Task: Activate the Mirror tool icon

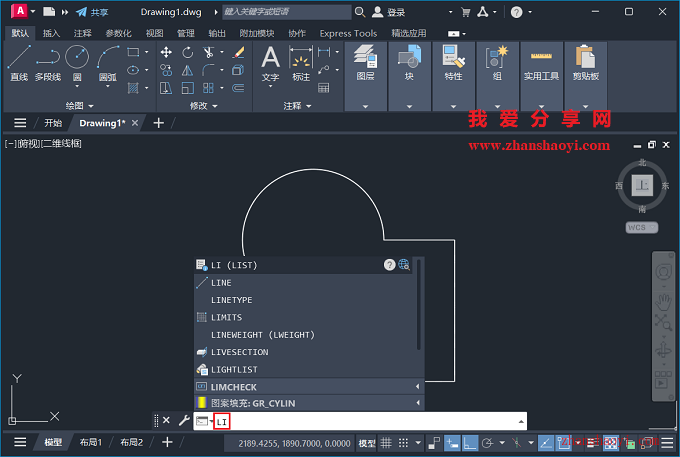Action: tap(187, 70)
